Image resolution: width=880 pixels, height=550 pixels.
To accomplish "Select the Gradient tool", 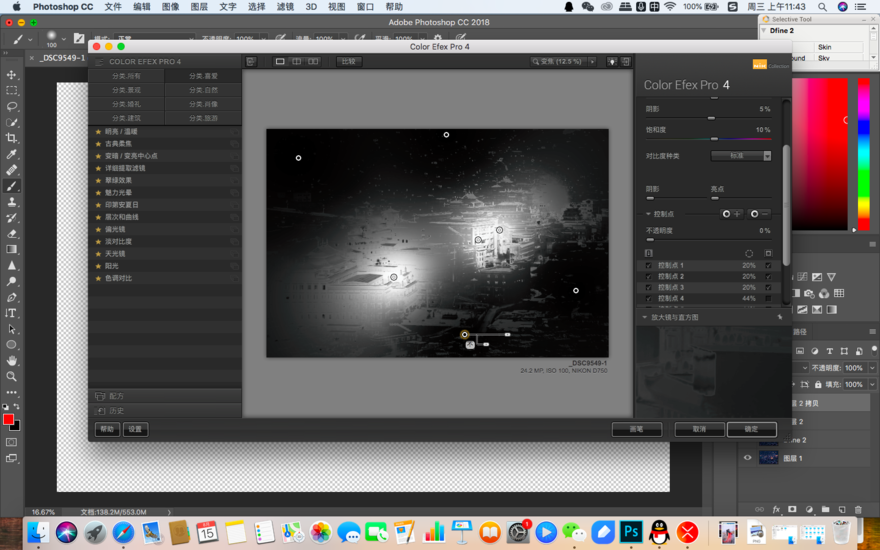I will 11,249.
